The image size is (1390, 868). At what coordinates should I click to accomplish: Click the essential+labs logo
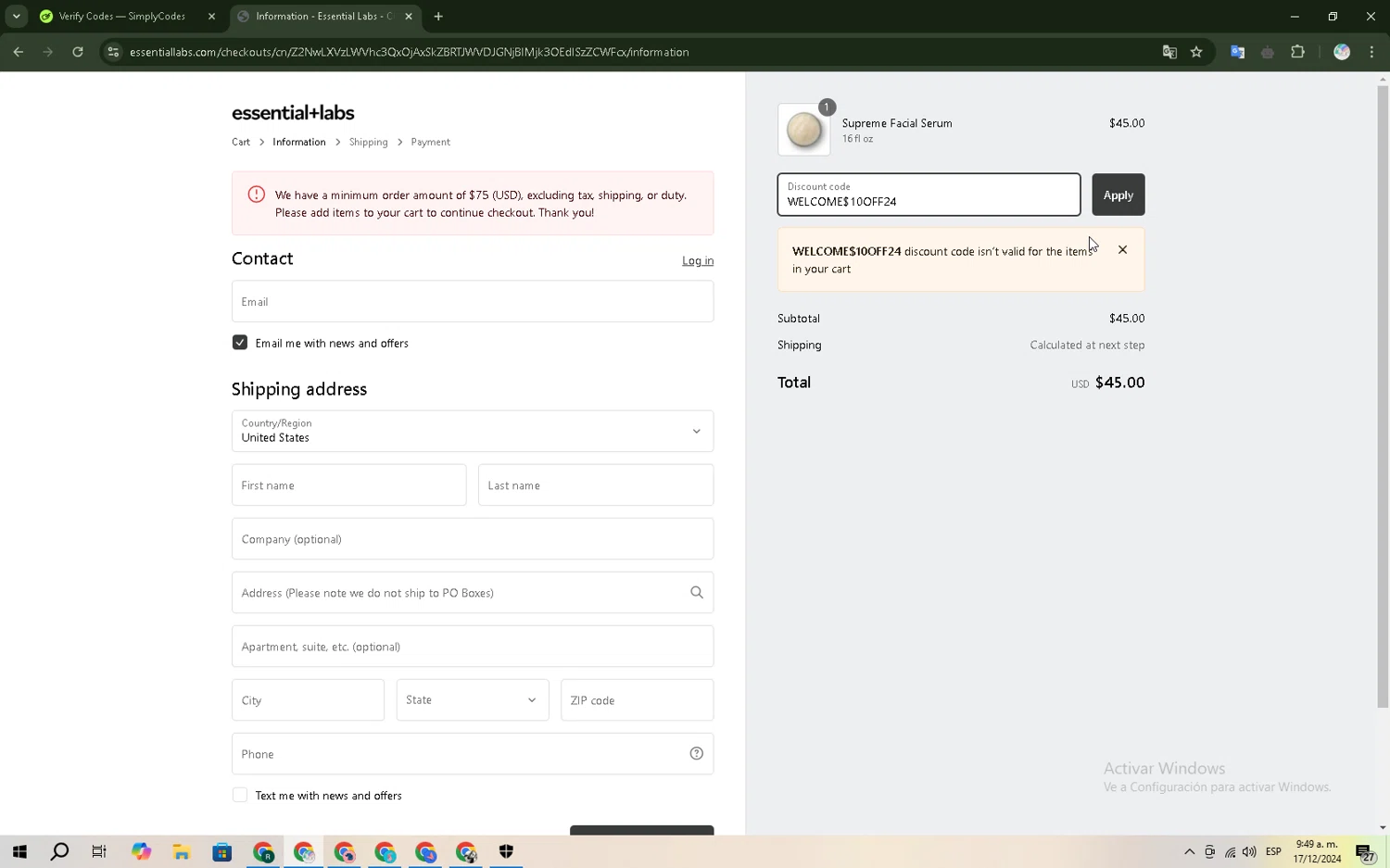(x=293, y=112)
